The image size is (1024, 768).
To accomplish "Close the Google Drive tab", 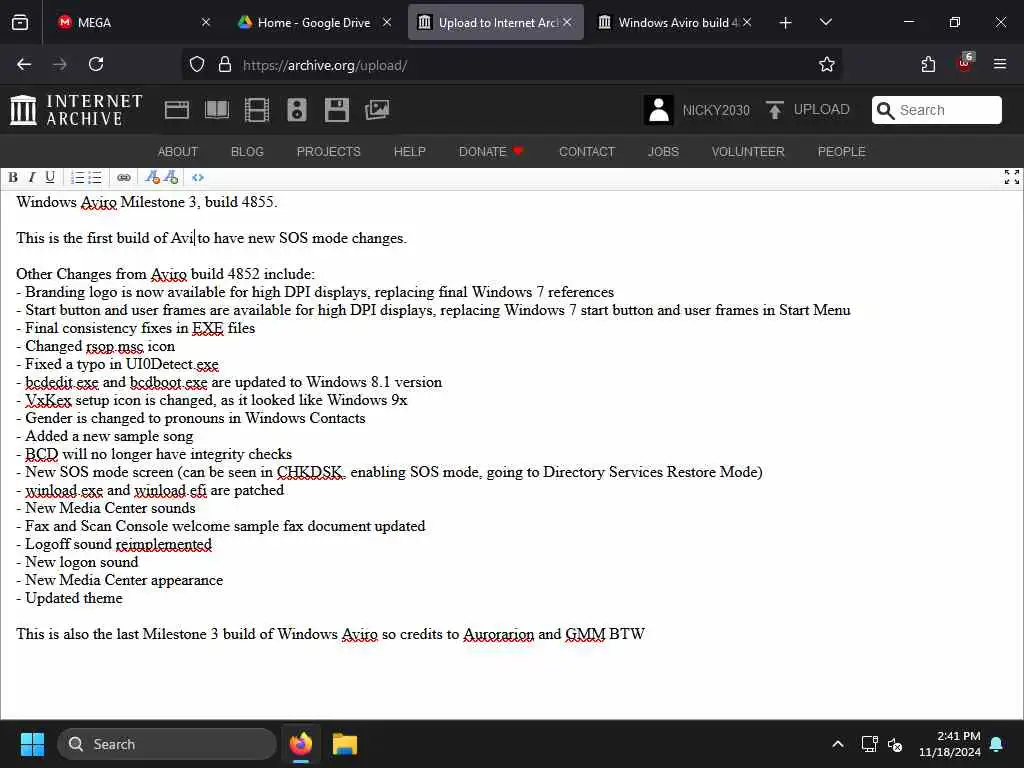I will coord(387,22).
